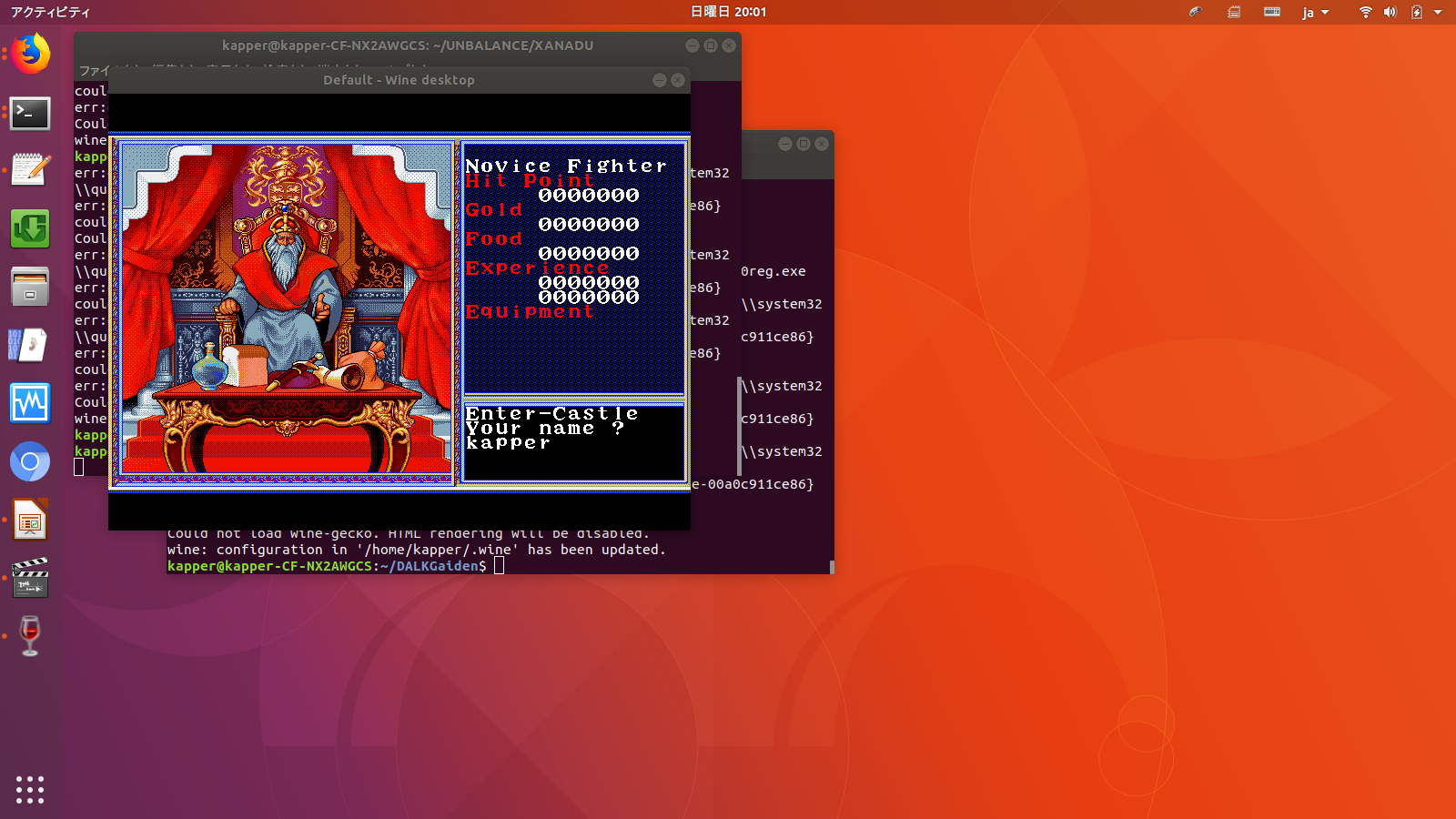Open the Terminal dock icon
1456x819 pixels.
click(x=30, y=114)
